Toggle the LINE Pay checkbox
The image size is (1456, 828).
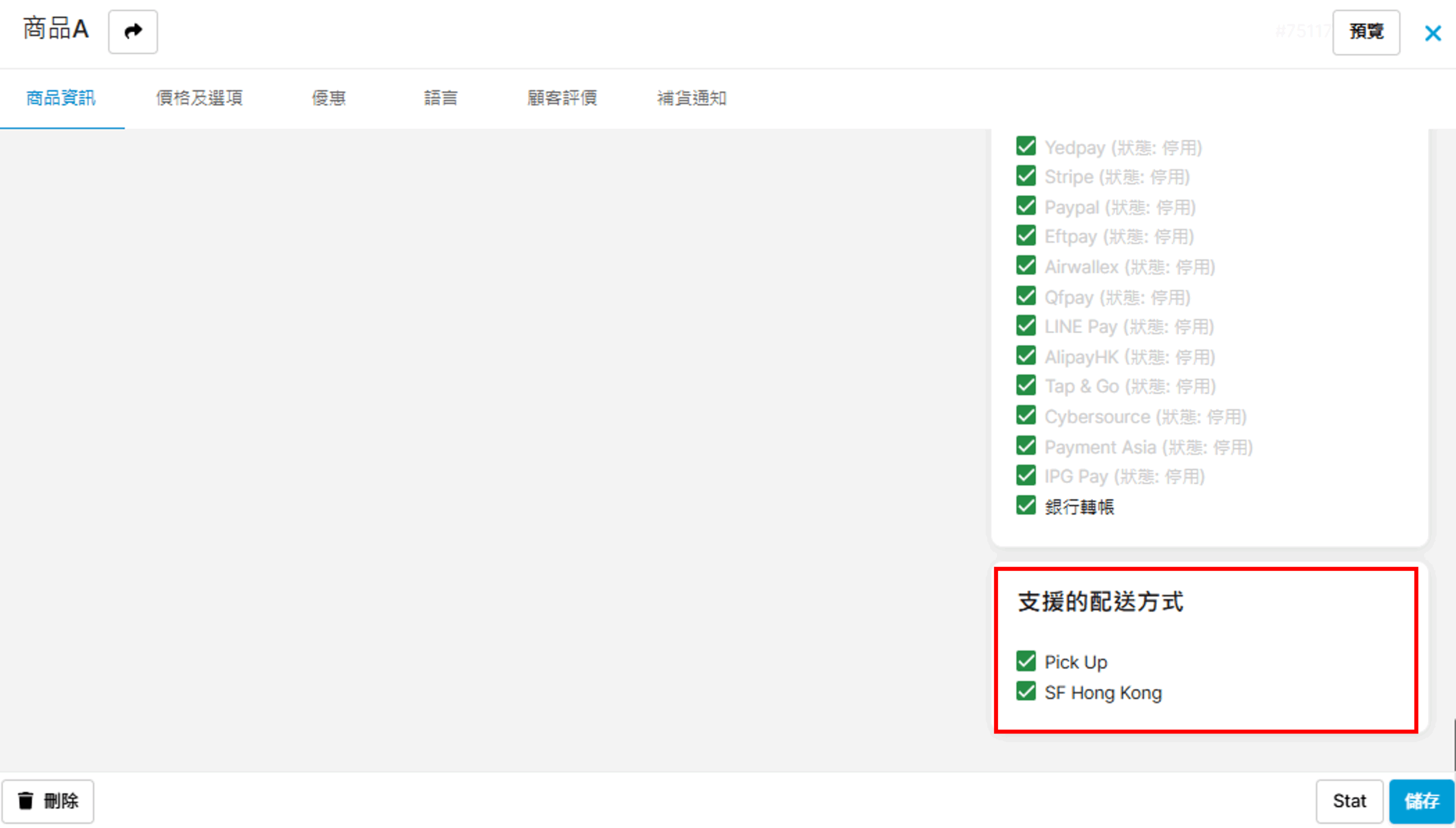pos(1025,326)
